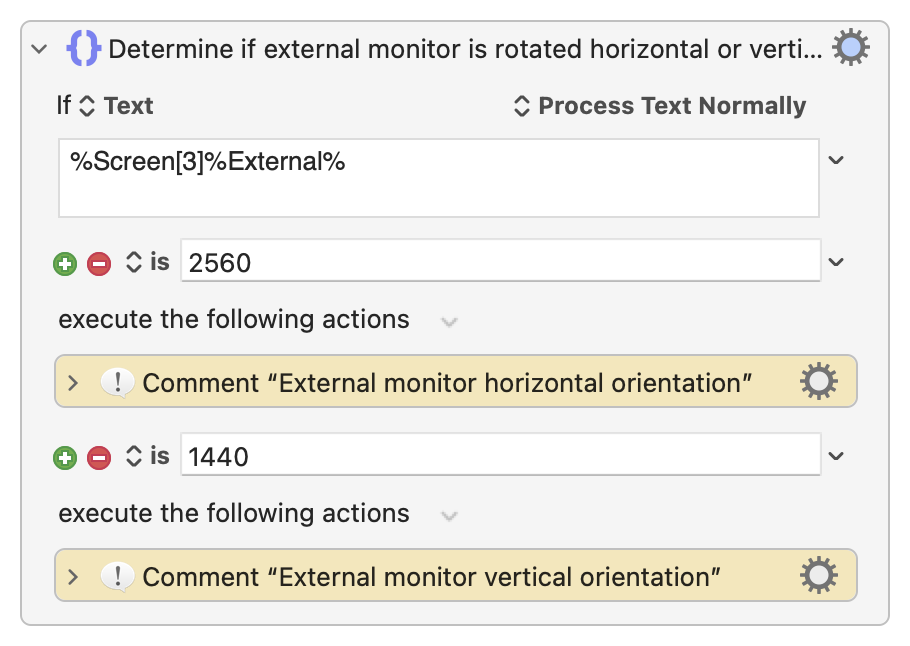This screenshot has height=646, width=910.
Task: Open the gear menu of the If action
Action: coord(850,48)
